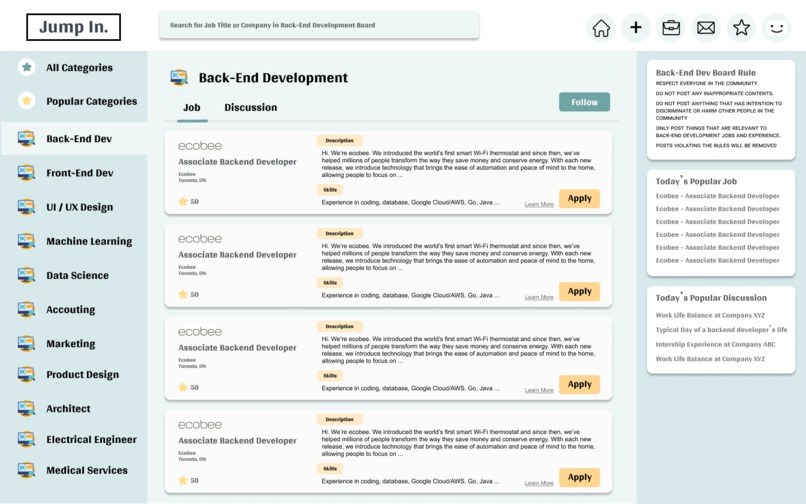Star the third ecobee job card
Screen dimensions: 806x504
182,387
